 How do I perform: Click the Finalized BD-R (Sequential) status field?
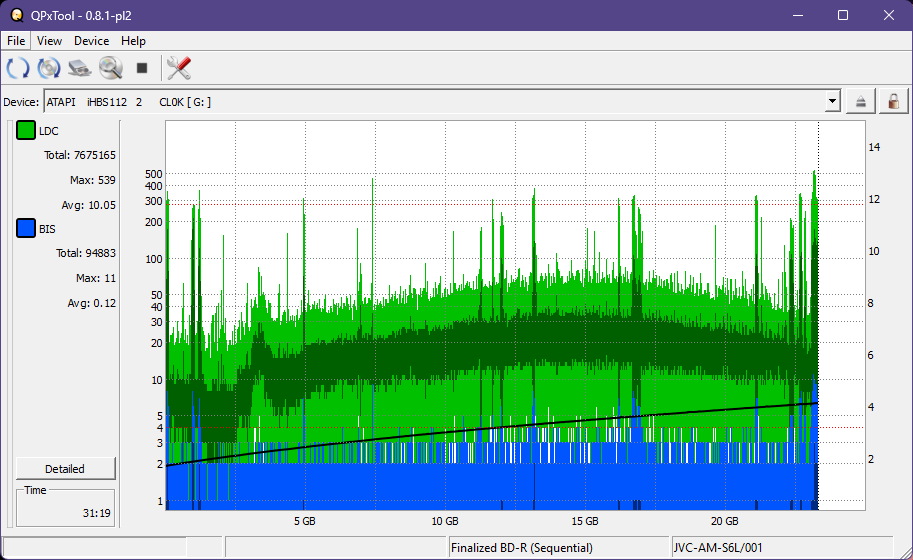point(558,548)
